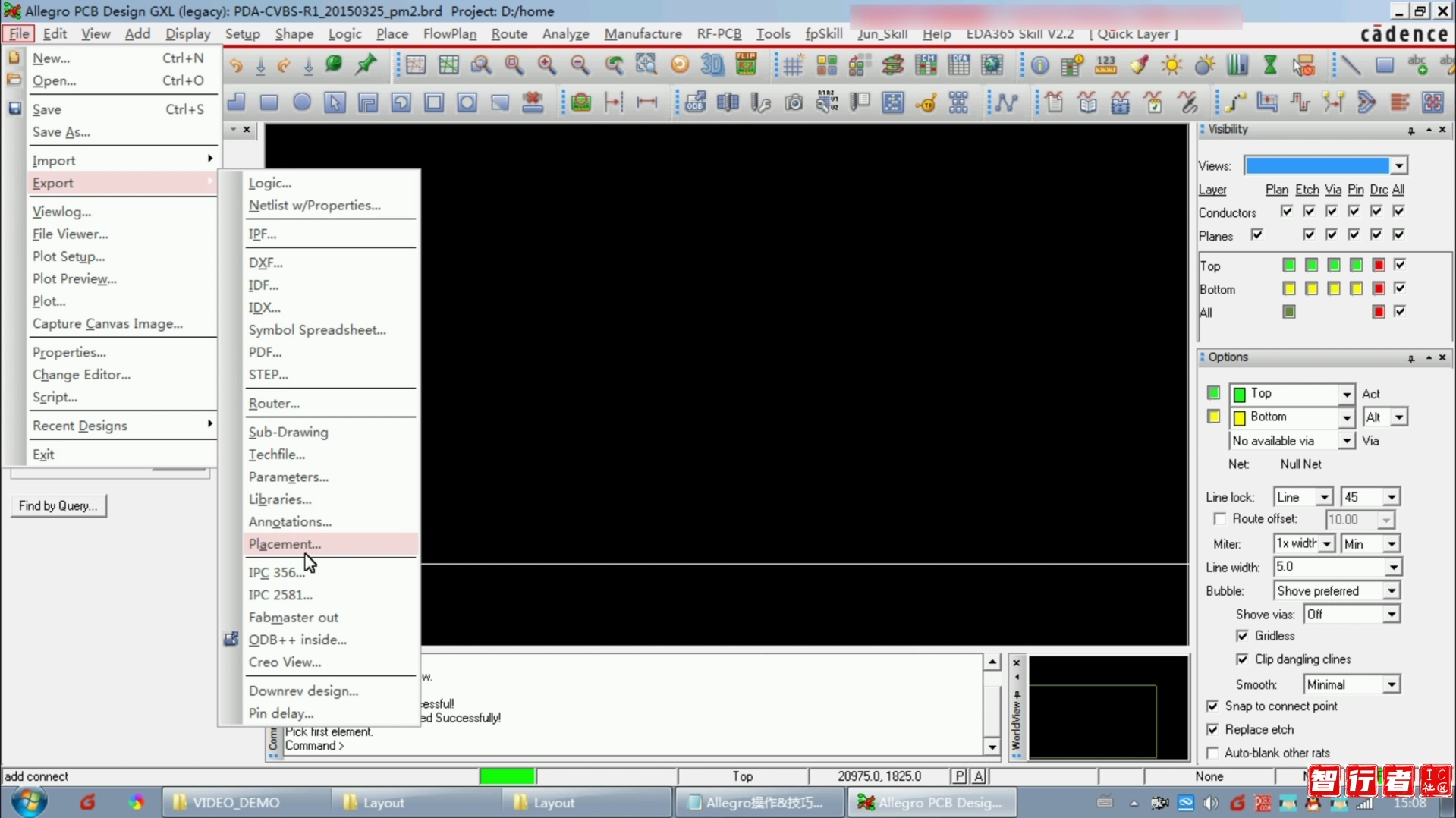1456x818 pixels.
Task: Click the Bottom layer Plan color swatch
Action: click(x=1288, y=288)
